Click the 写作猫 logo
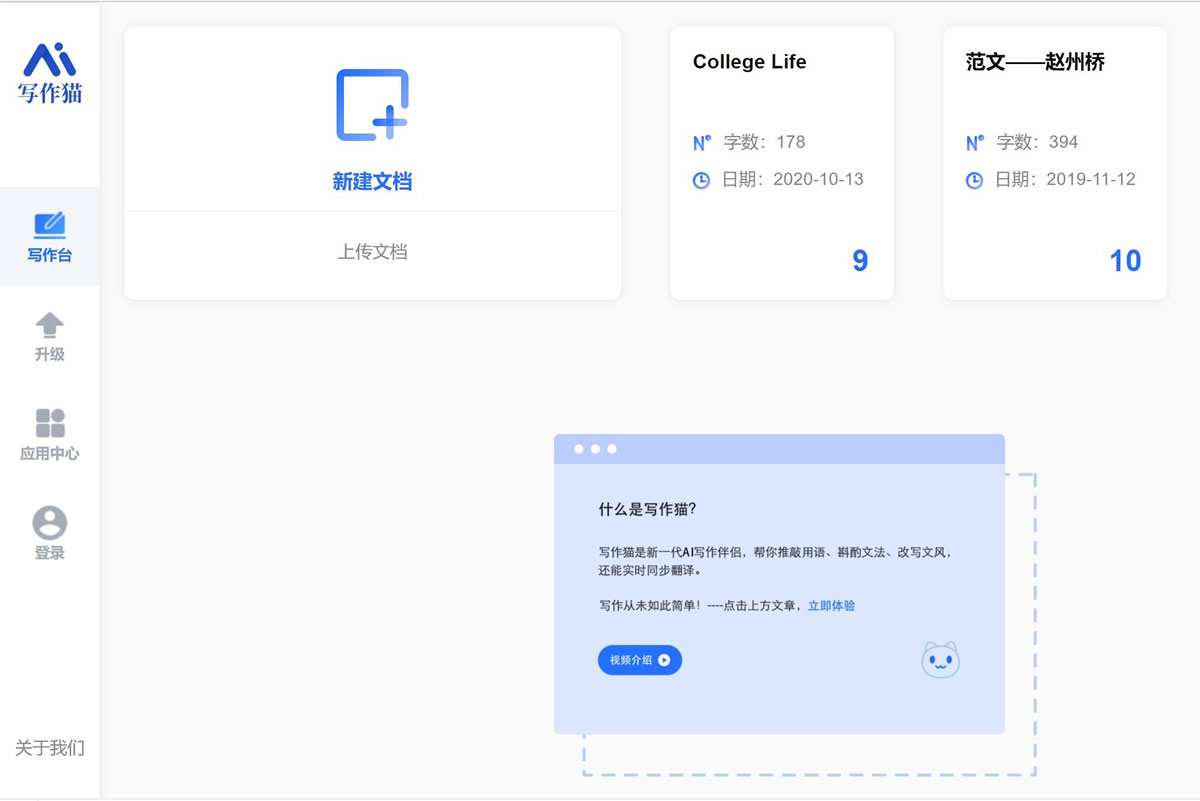 point(50,73)
